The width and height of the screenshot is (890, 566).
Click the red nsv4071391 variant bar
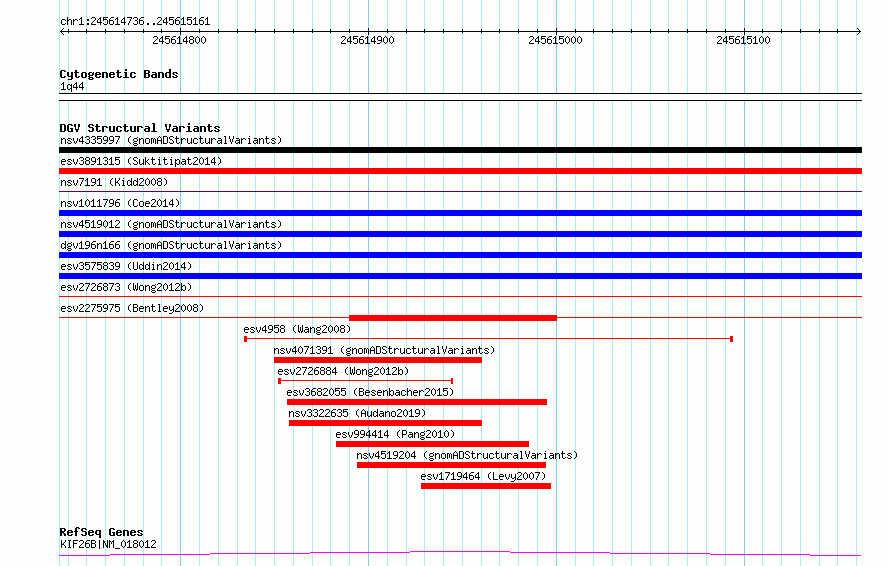(x=377, y=360)
